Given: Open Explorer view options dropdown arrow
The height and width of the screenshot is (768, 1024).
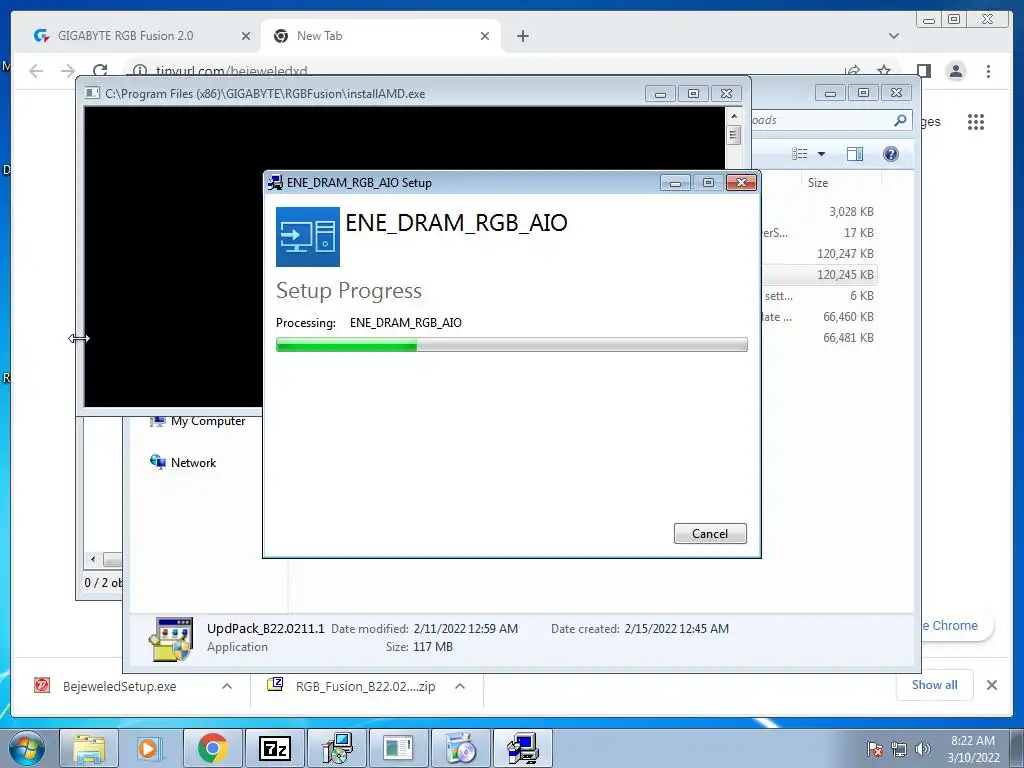Looking at the screenshot, I should point(822,154).
